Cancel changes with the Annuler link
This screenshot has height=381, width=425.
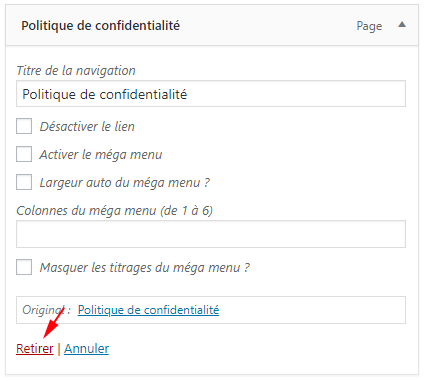(86, 349)
